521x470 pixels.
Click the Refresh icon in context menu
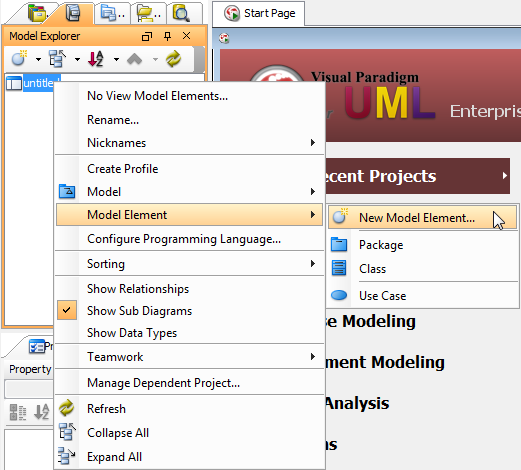(67, 408)
